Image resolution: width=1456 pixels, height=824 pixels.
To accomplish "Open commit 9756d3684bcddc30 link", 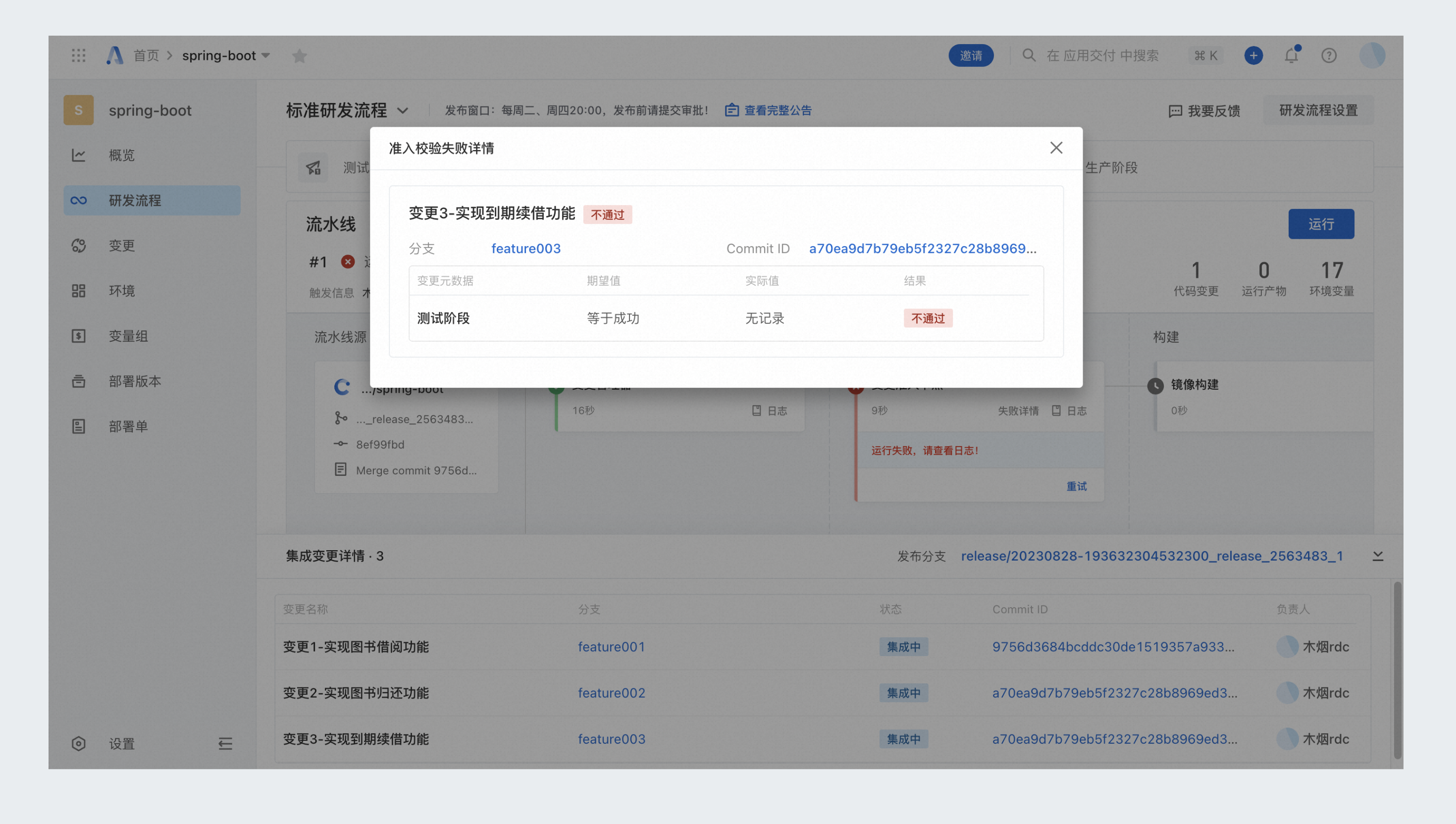I will pyautogui.click(x=1113, y=646).
